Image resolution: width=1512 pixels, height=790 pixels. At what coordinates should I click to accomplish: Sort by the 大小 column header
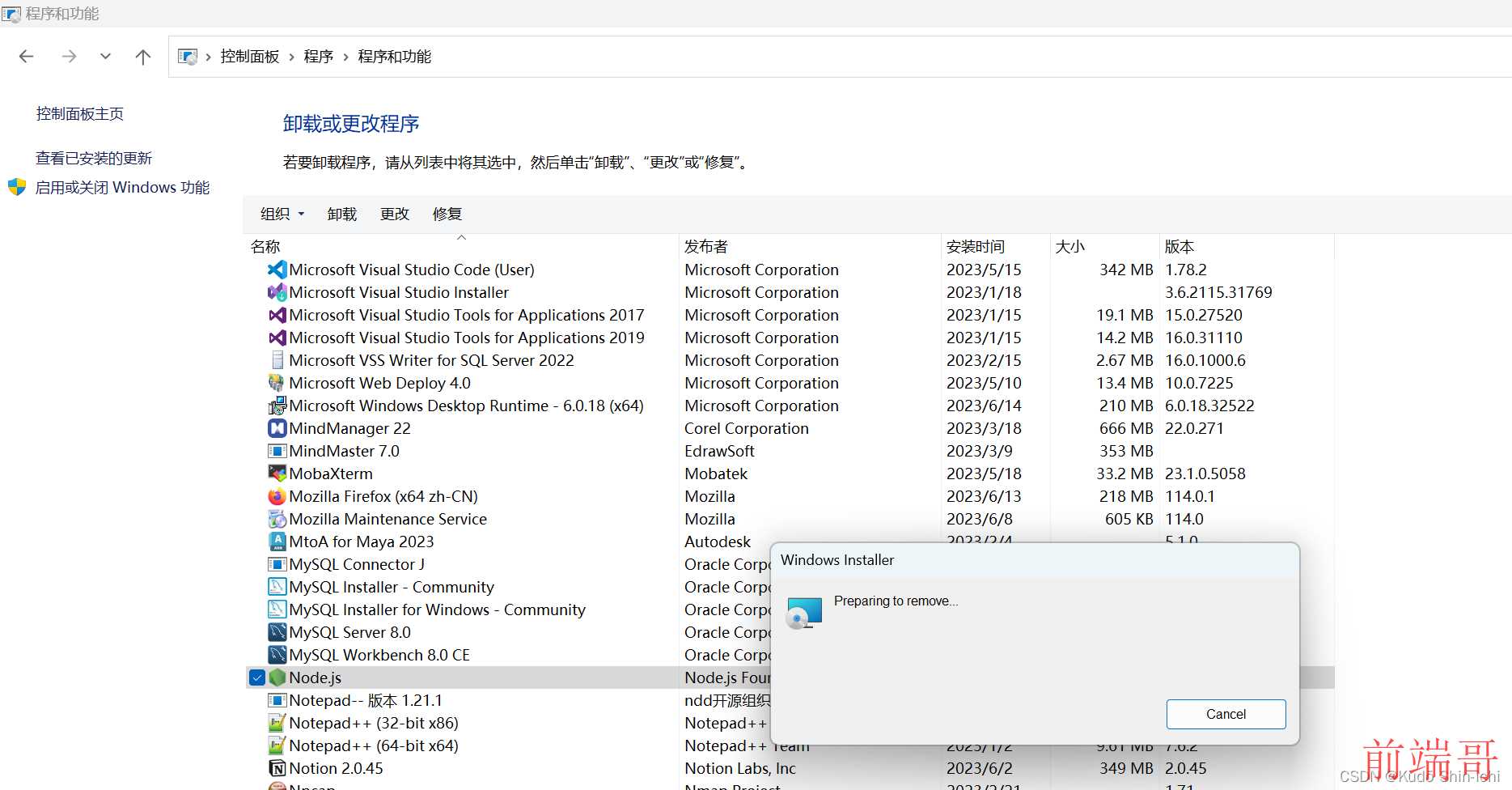(x=1104, y=246)
